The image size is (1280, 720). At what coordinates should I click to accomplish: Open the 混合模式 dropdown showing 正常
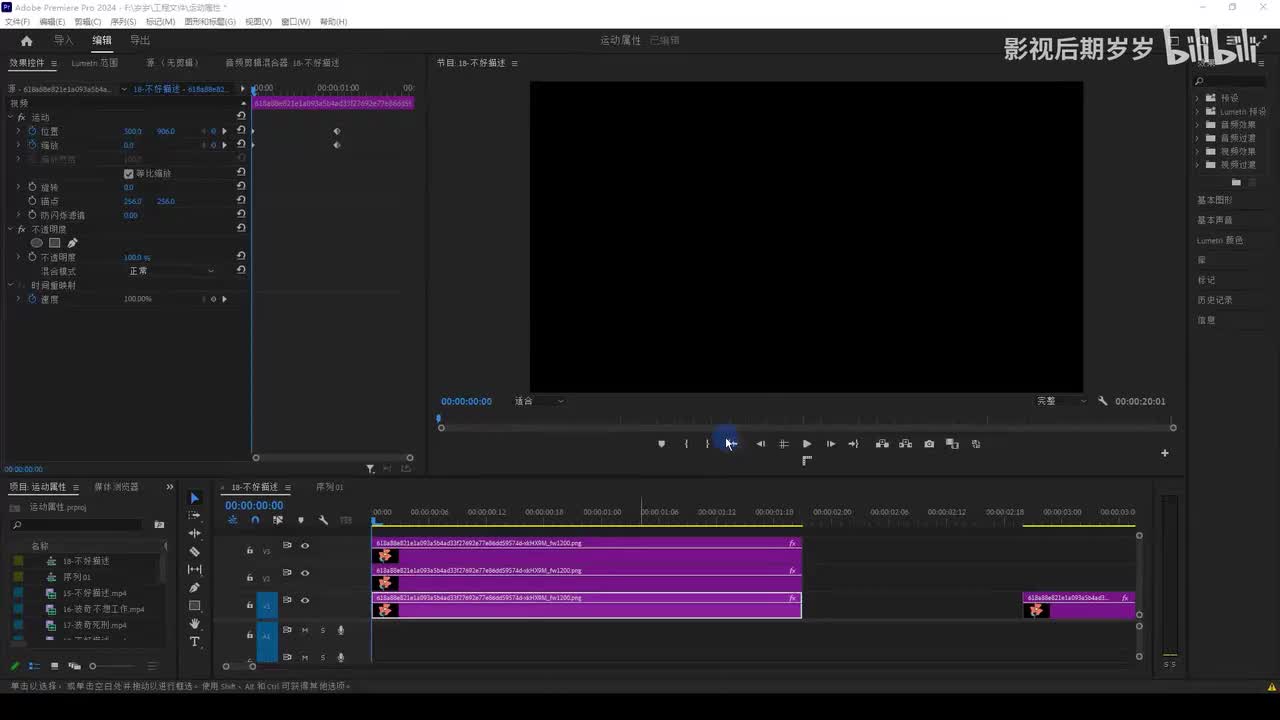pos(170,271)
